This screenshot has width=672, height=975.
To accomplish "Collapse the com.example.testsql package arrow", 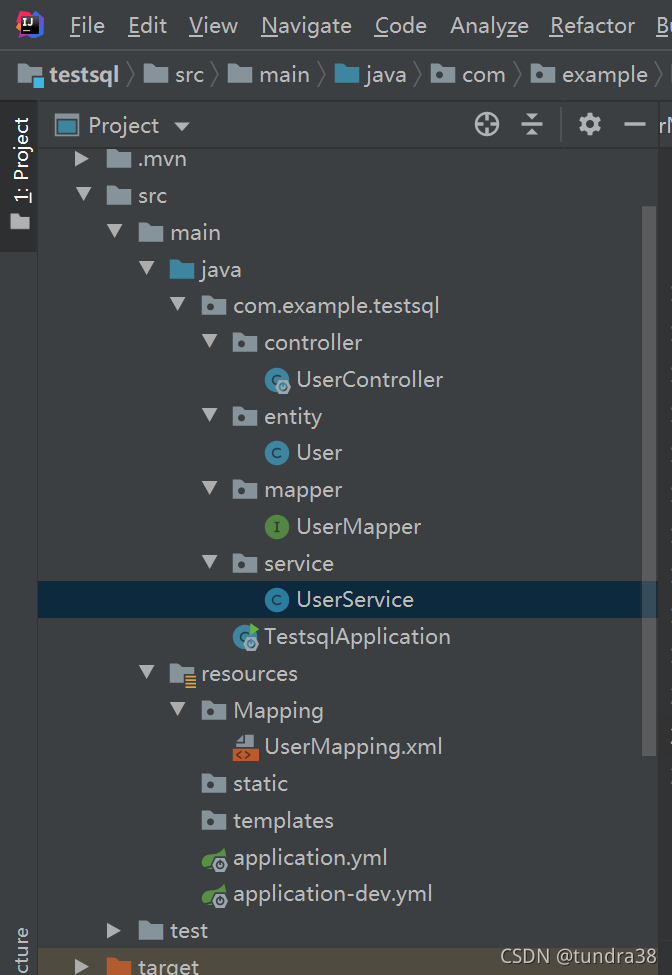I will point(178,304).
